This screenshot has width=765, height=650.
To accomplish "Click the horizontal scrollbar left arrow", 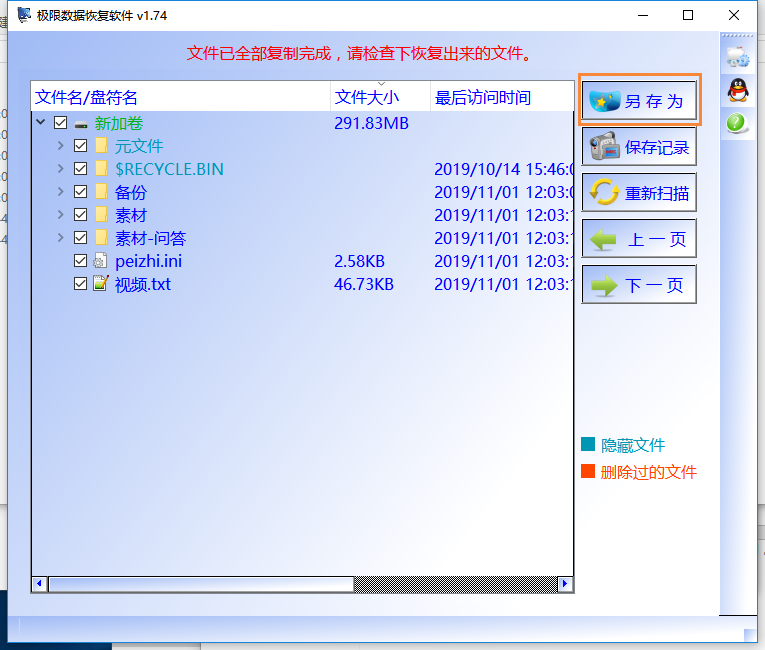I will [40, 584].
